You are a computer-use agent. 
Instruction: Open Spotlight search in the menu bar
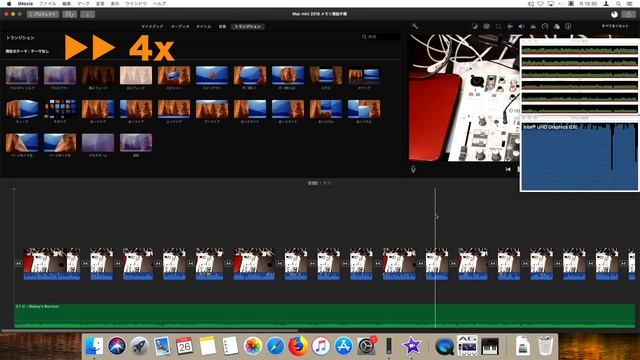618,4
